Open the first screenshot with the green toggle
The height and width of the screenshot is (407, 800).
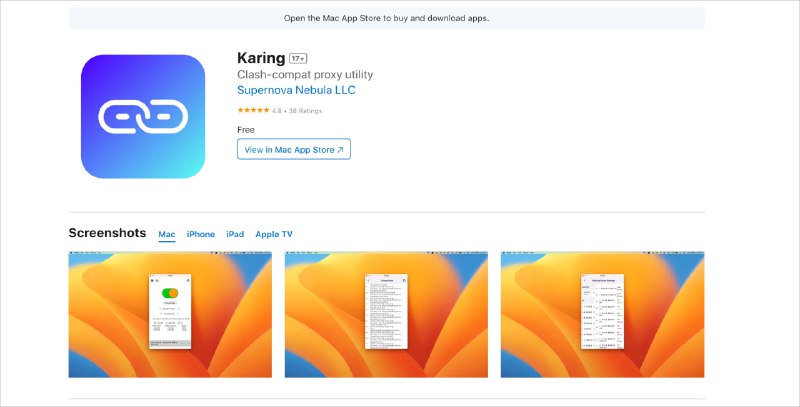click(x=170, y=314)
